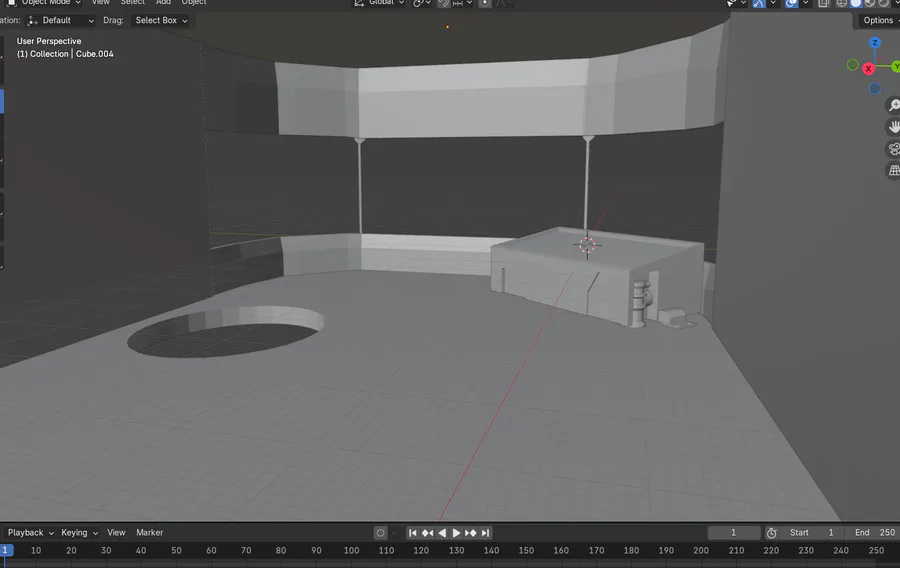Toggle X-ray mode icon
This screenshot has height=568, width=900.
click(824, 3)
